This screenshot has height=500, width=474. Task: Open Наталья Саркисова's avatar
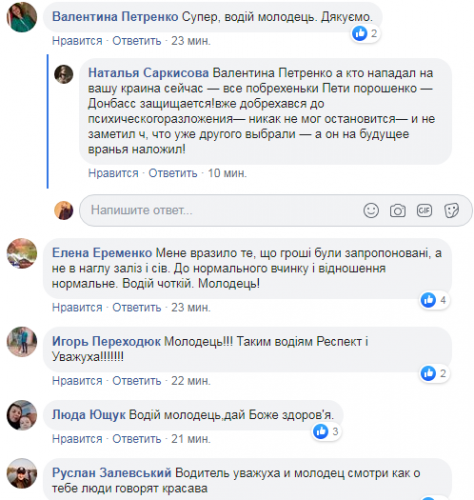pyautogui.click(x=64, y=74)
